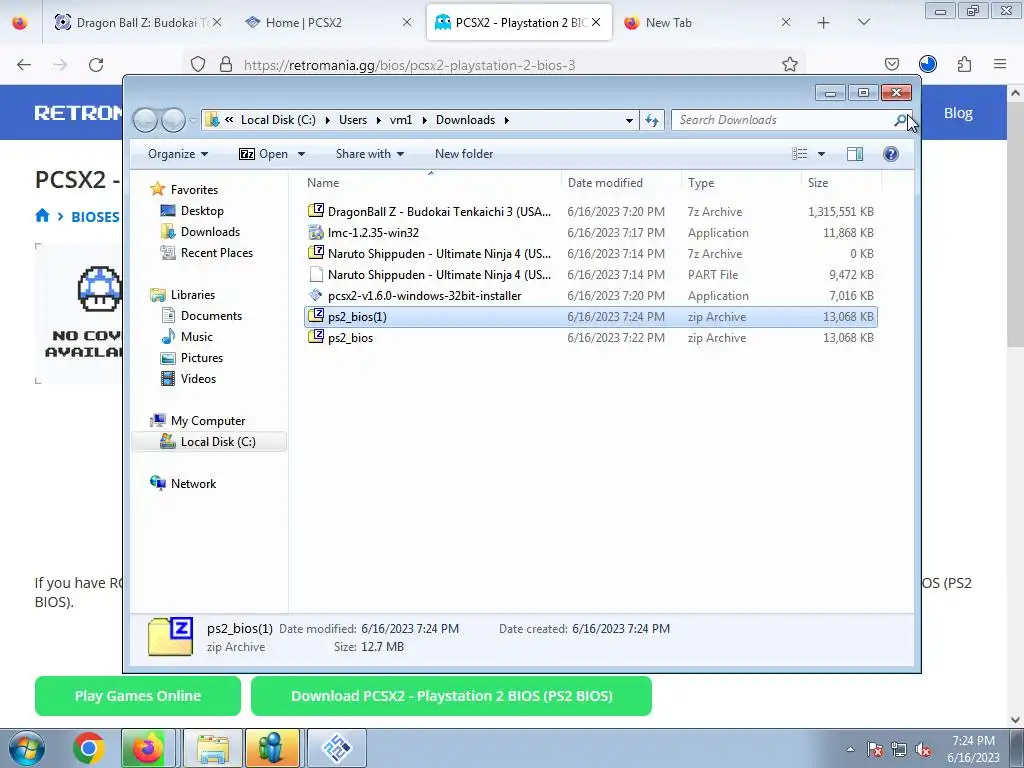Sort files by the Type column
This screenshot has height=768, width=1024.
[x=741, y=183]
